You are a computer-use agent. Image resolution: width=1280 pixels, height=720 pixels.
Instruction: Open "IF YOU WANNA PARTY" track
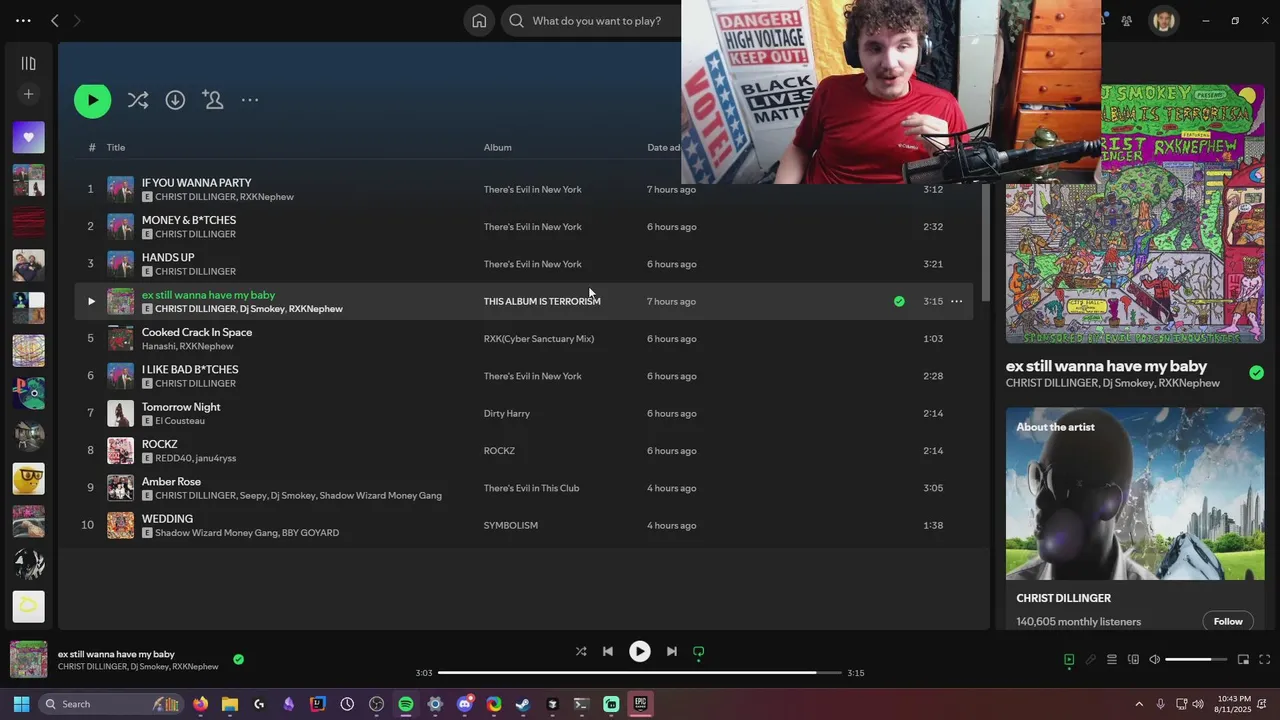click(x=197, y=183)
